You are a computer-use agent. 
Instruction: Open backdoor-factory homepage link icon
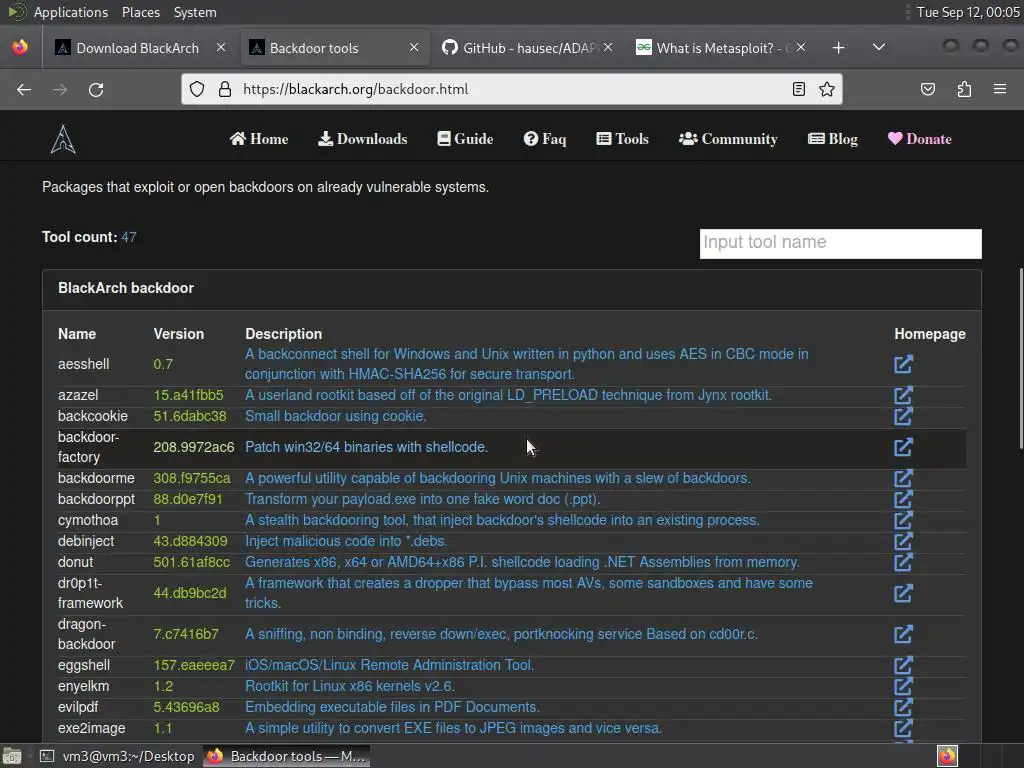903,447
